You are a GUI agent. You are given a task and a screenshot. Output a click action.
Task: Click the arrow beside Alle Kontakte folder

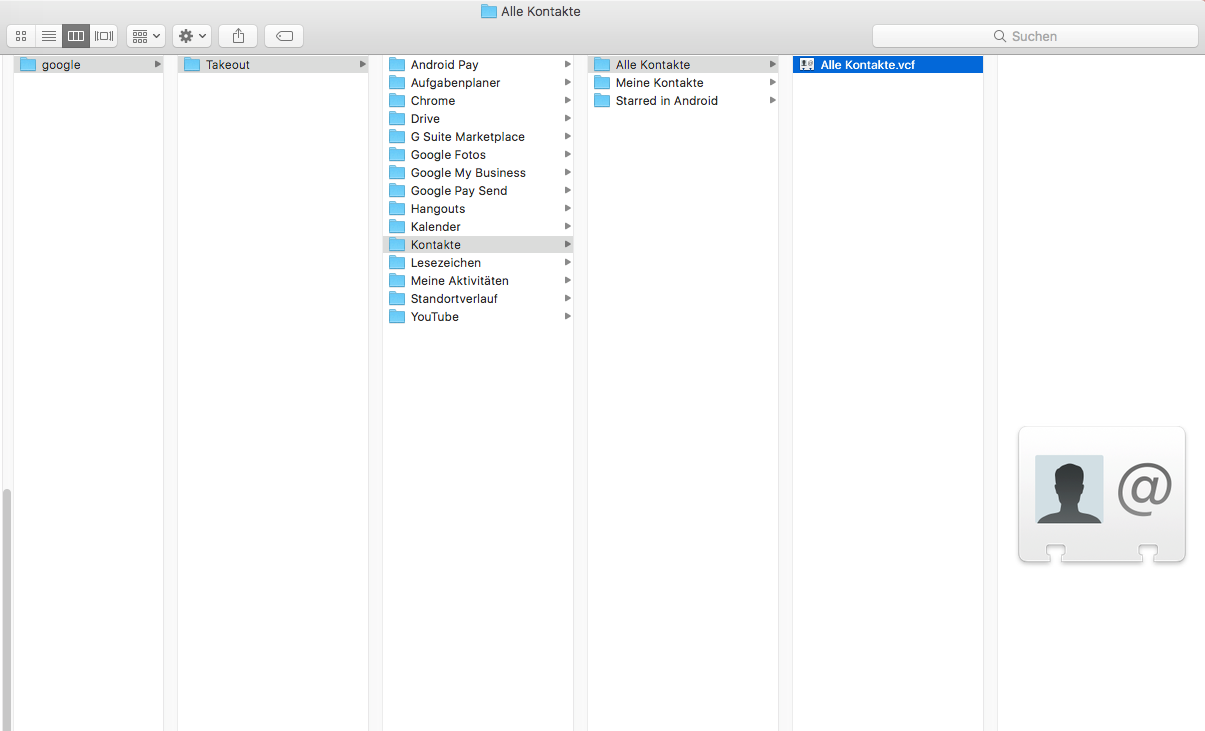[772, 64]
